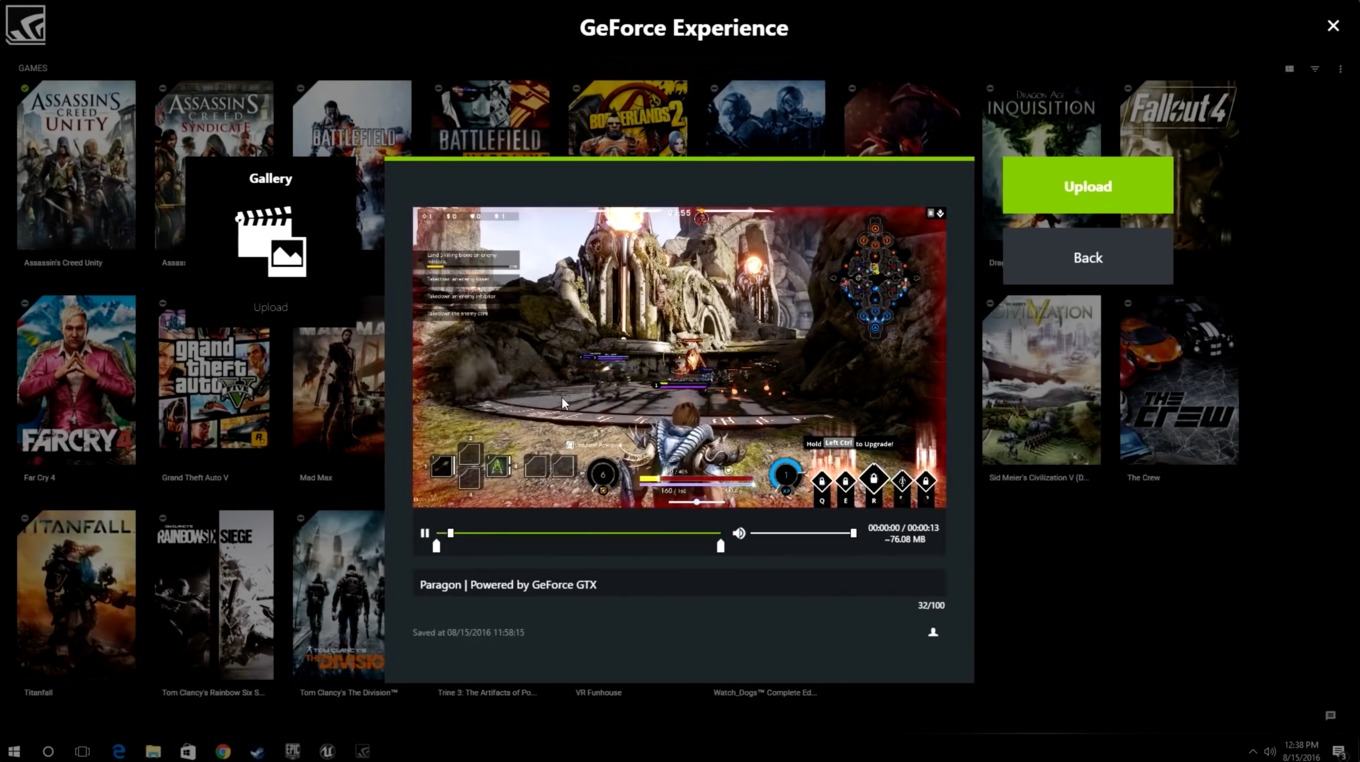This screenshot has width=1360, height=762.
Task: Click the 'Saved at 08/15/2016 11:58:15' text
Action: (x=468, y=632)
